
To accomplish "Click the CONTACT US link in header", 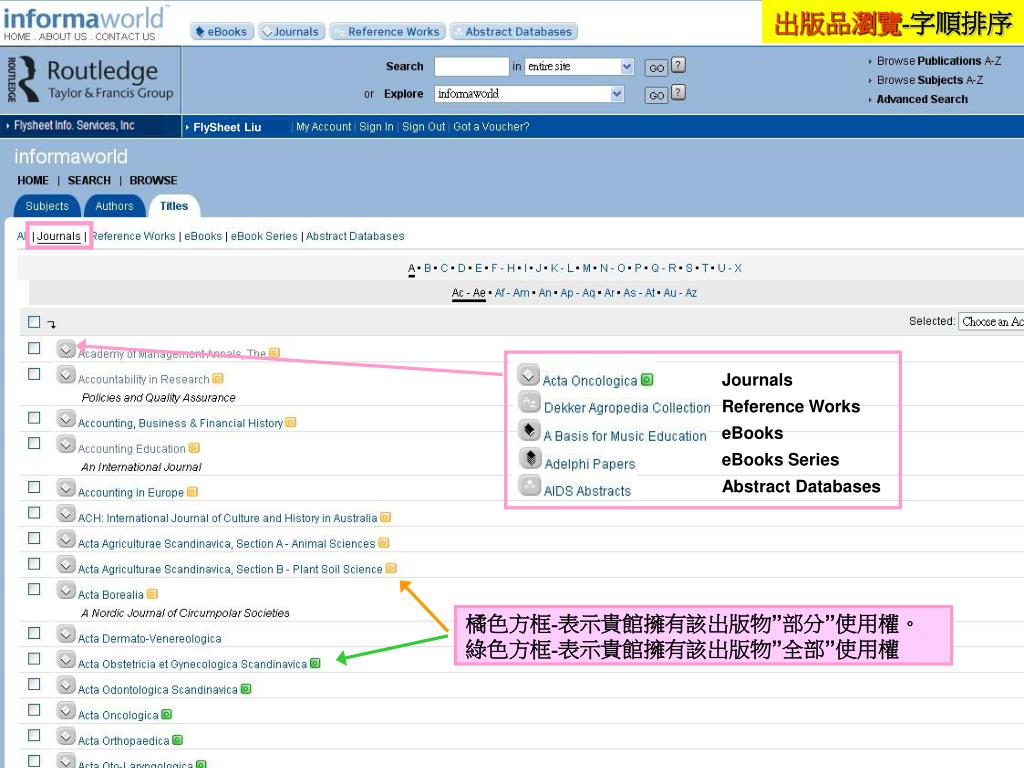I will (x=125, y=37).
